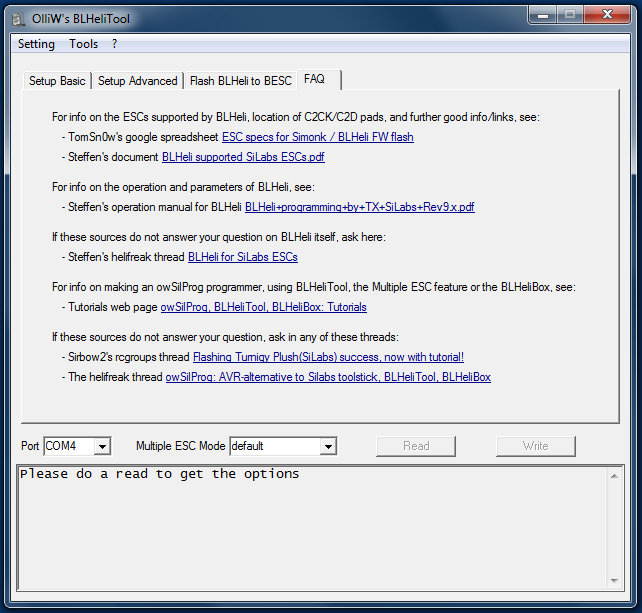Click inside the output log text area
642x613 pixels.
click(310, 530)
